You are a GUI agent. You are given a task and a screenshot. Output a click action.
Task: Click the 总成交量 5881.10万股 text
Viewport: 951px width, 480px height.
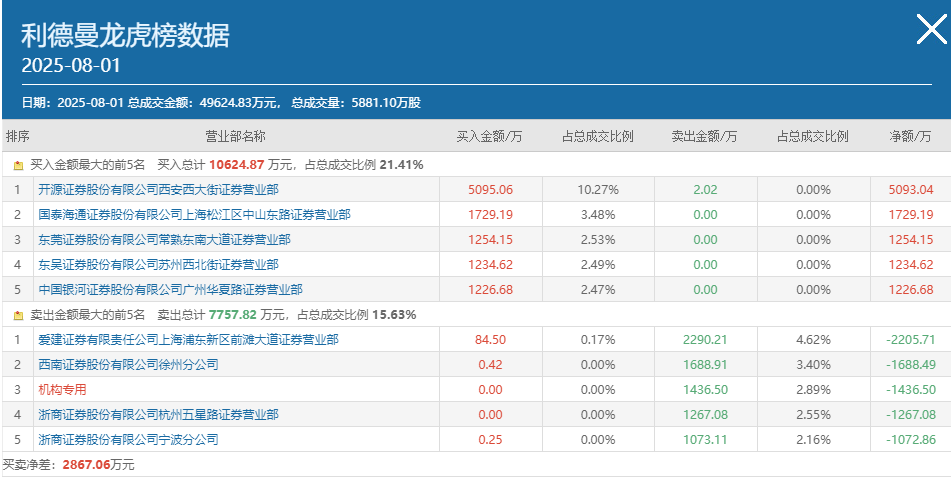[x=356, y=103]
